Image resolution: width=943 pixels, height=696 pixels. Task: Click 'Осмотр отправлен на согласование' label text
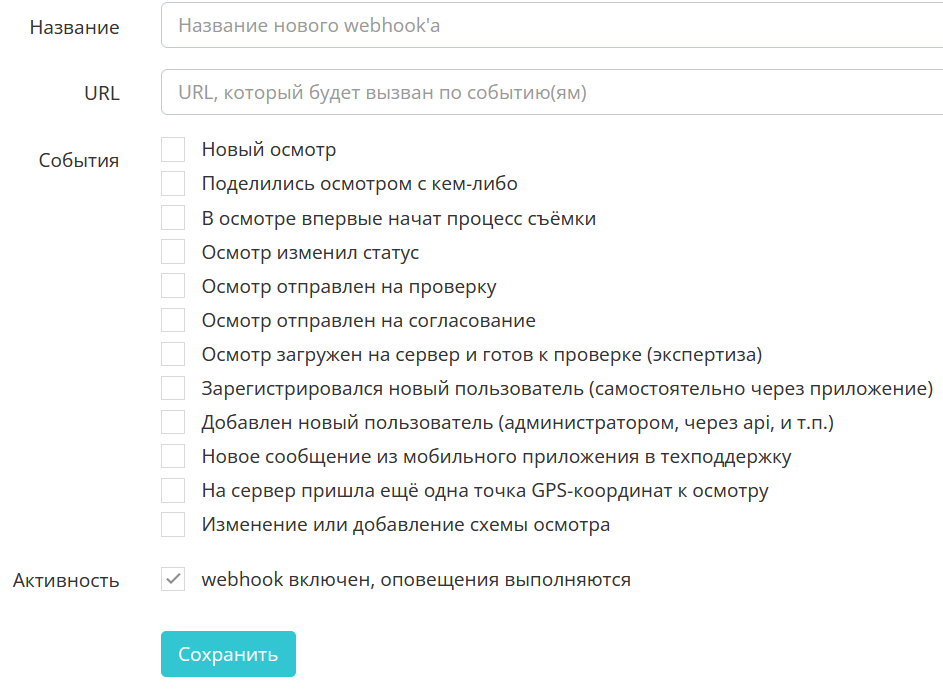pyautogui.click(x=368, y=320)
